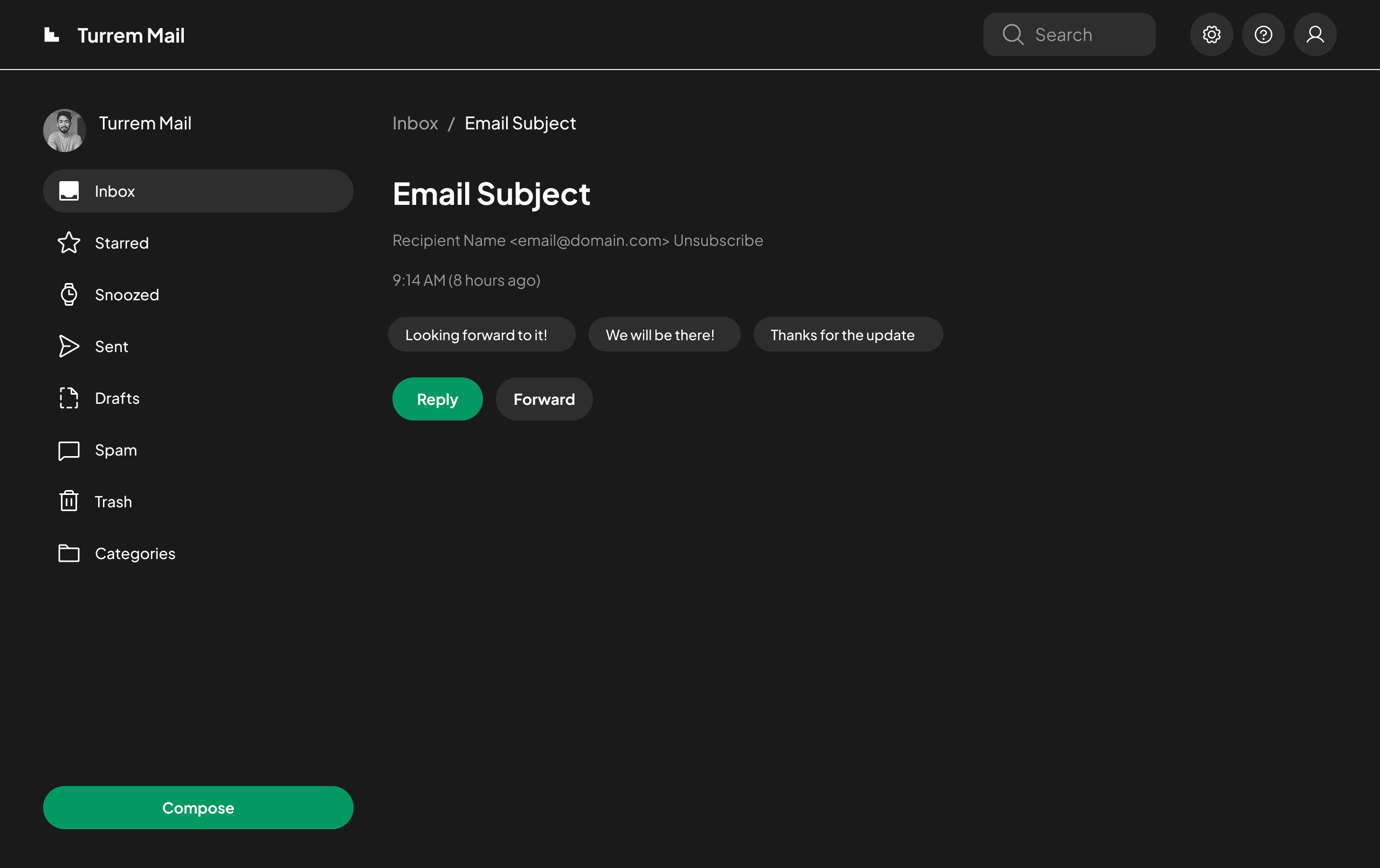The image size is (1380, 868).
Task: Select the 'Looking forward to it!' suggestion
Action: (x=481, y=334)
